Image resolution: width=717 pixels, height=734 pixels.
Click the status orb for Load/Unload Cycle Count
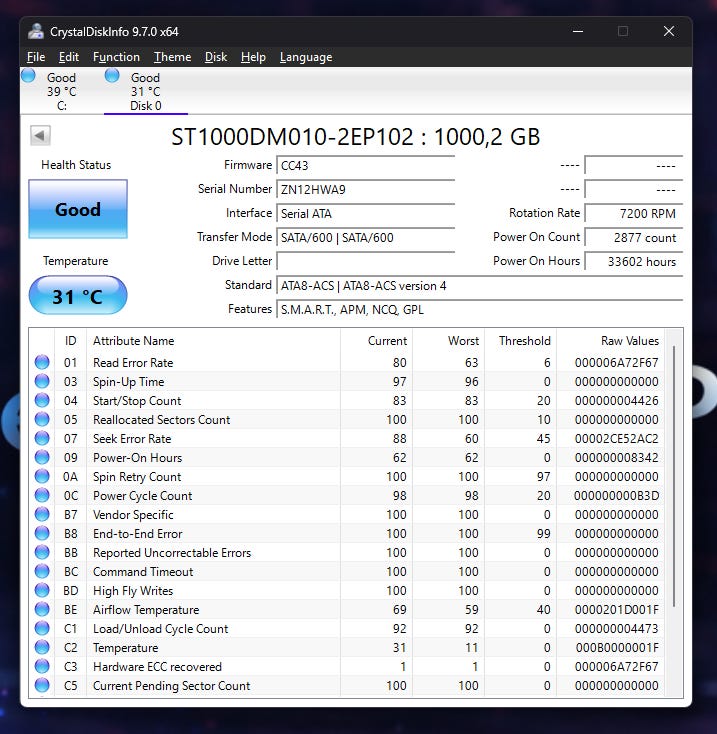click(x=42, y=629)
